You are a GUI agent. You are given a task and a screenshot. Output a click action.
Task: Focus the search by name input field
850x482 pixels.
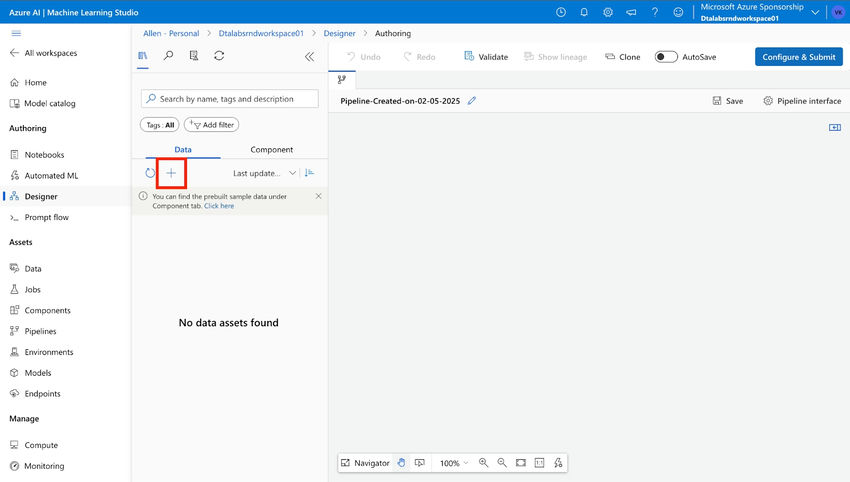click(x=230, y=99)
